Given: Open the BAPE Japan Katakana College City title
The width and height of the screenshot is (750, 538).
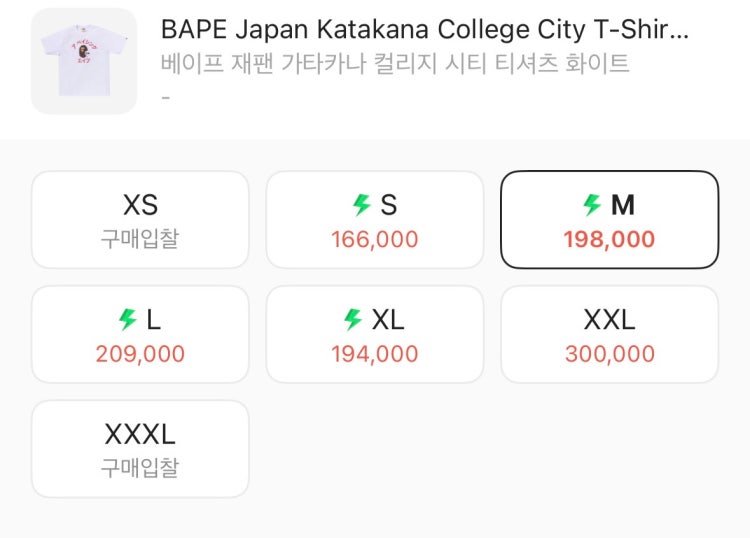Looking at the screenshot, I should click(425, 30).
